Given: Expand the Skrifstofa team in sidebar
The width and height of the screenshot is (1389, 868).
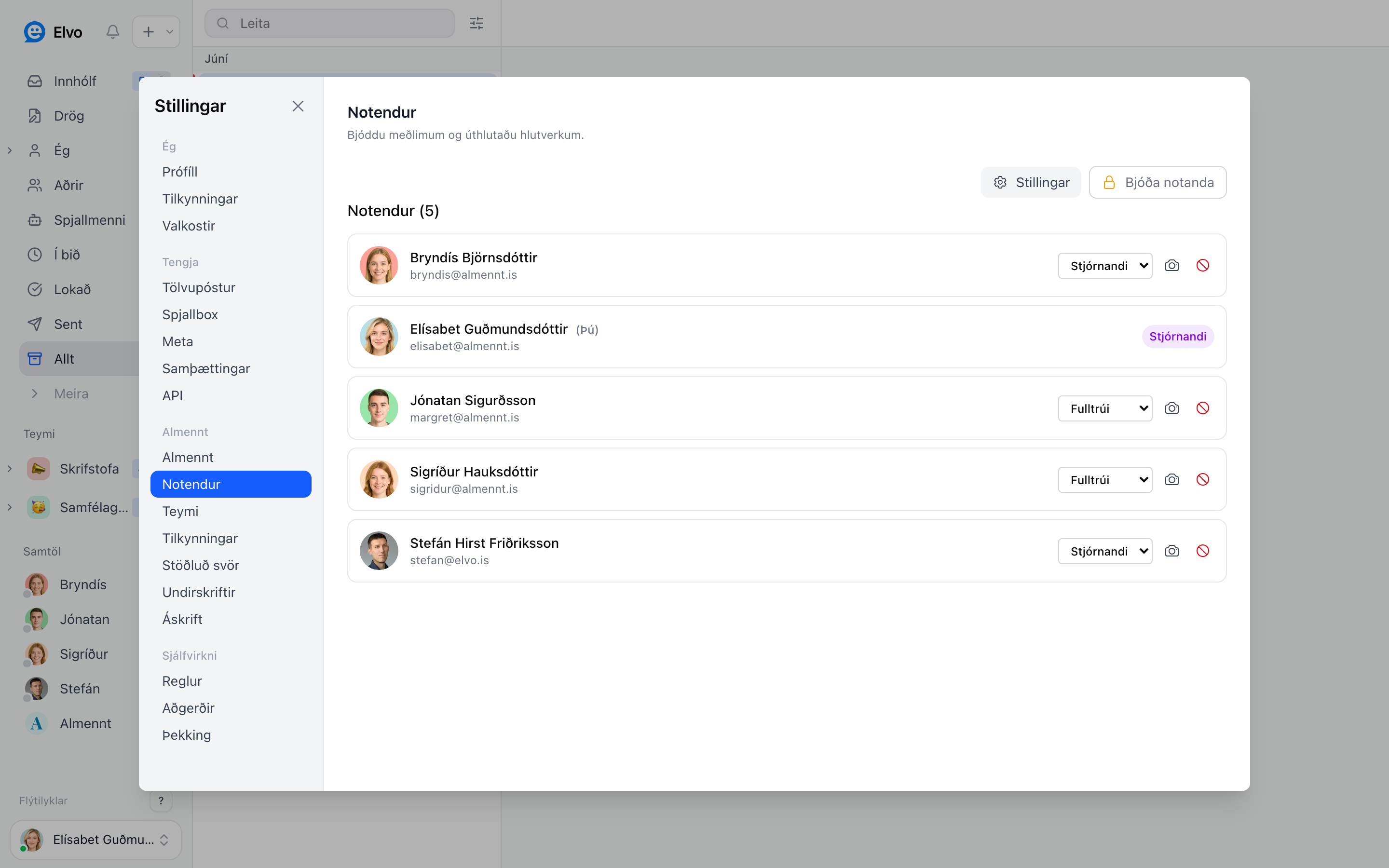Looking at the screenshot, I should (9, 469).
